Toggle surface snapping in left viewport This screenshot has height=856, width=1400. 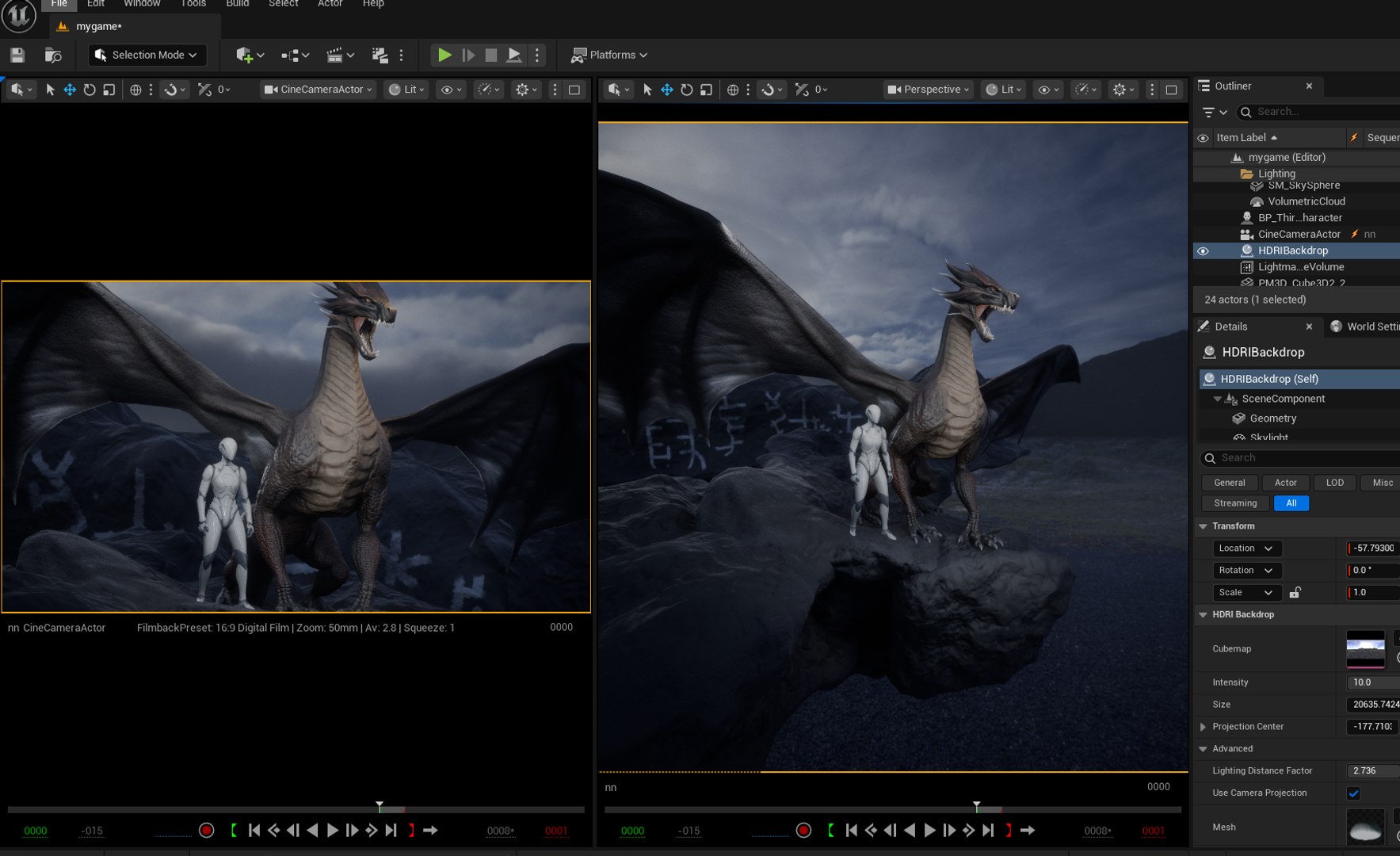coord(174,90)
